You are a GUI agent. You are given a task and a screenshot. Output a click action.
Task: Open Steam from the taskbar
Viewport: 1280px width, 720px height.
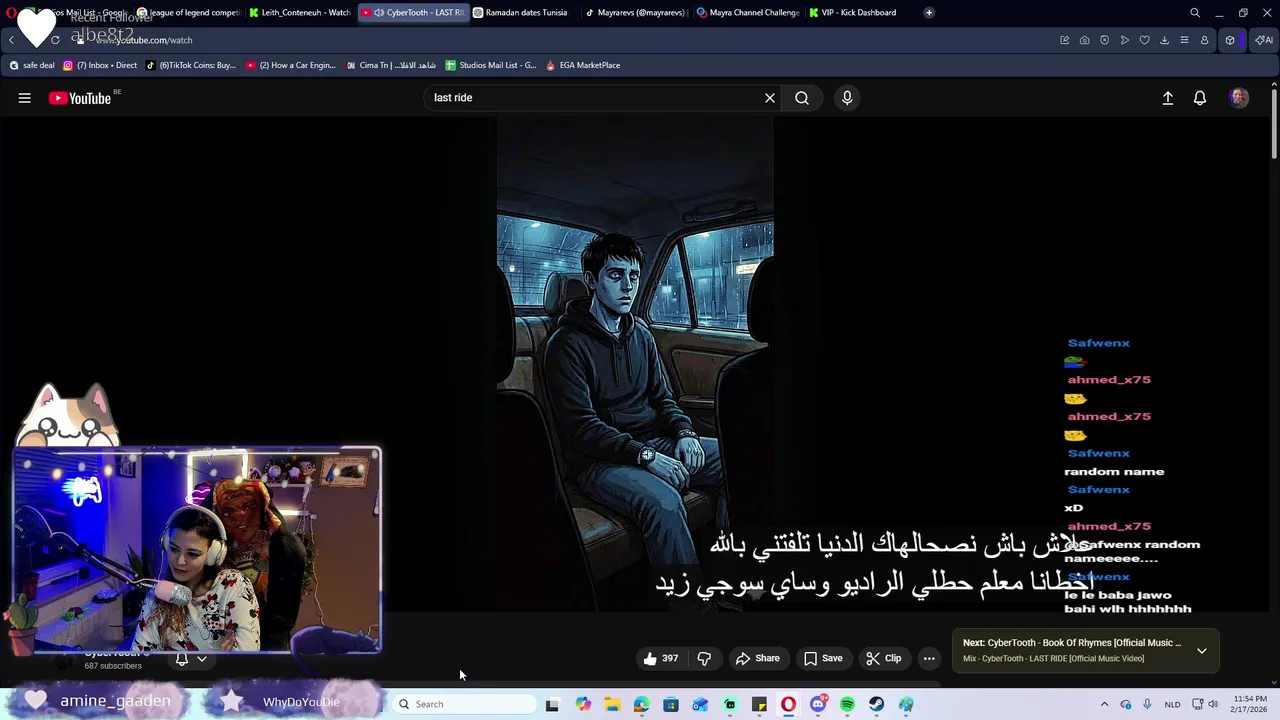876,704
